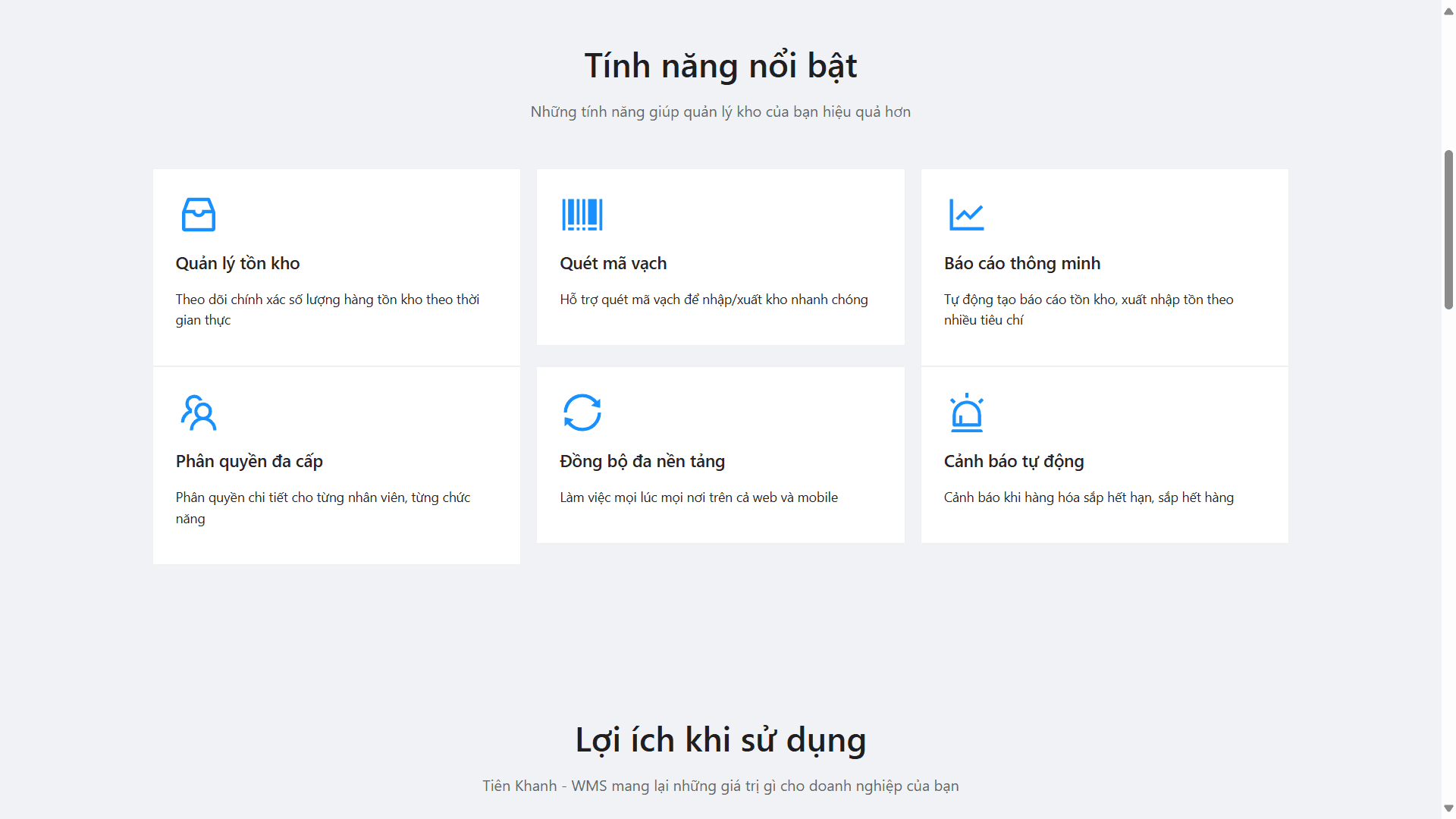Viewport: 1456px width, 819px height.
Task: Select the Quét mã vạch heading
Action: 613,263
